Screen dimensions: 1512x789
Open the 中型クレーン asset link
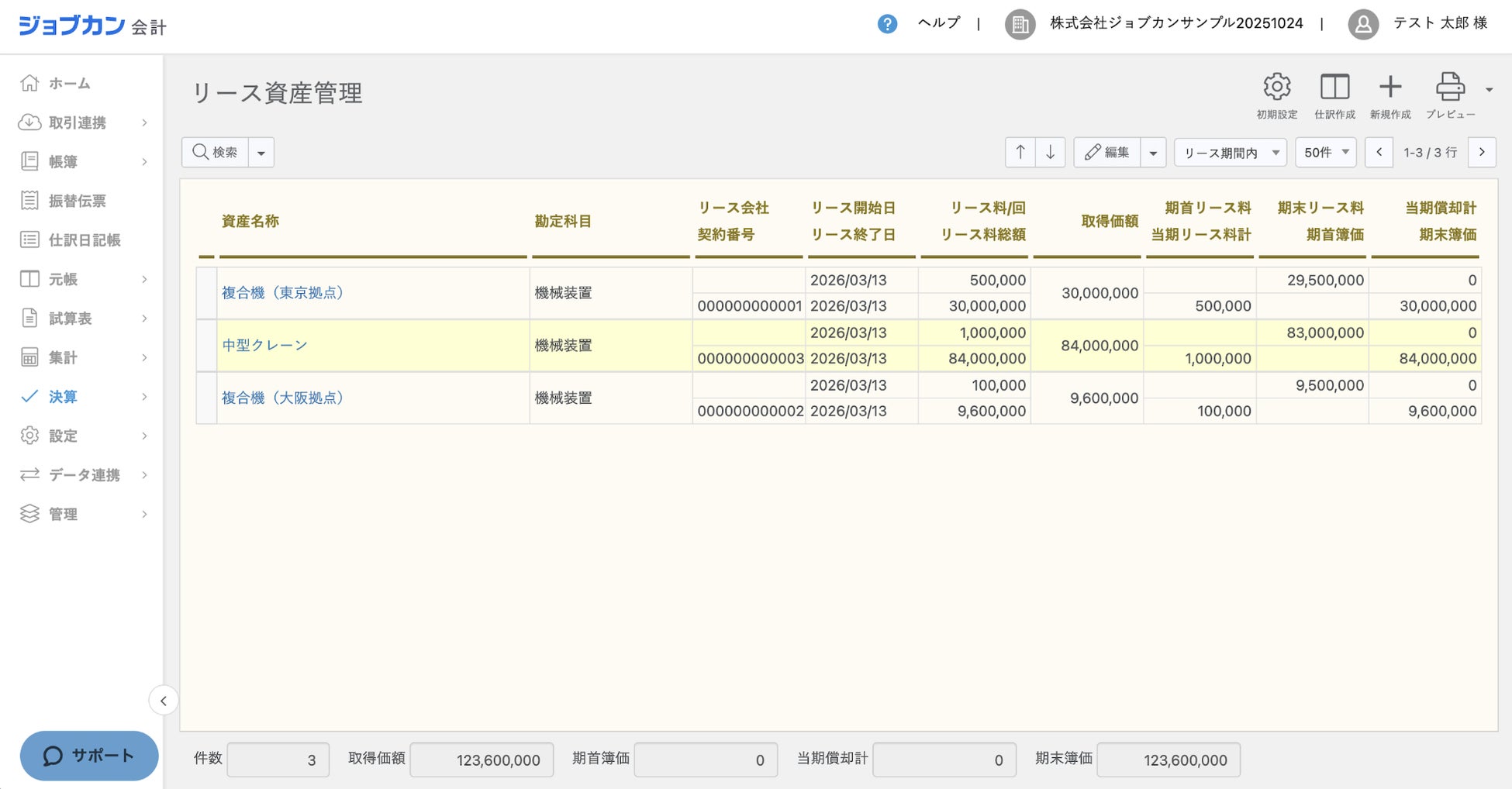pyautogui.click(x=264, y=346)
